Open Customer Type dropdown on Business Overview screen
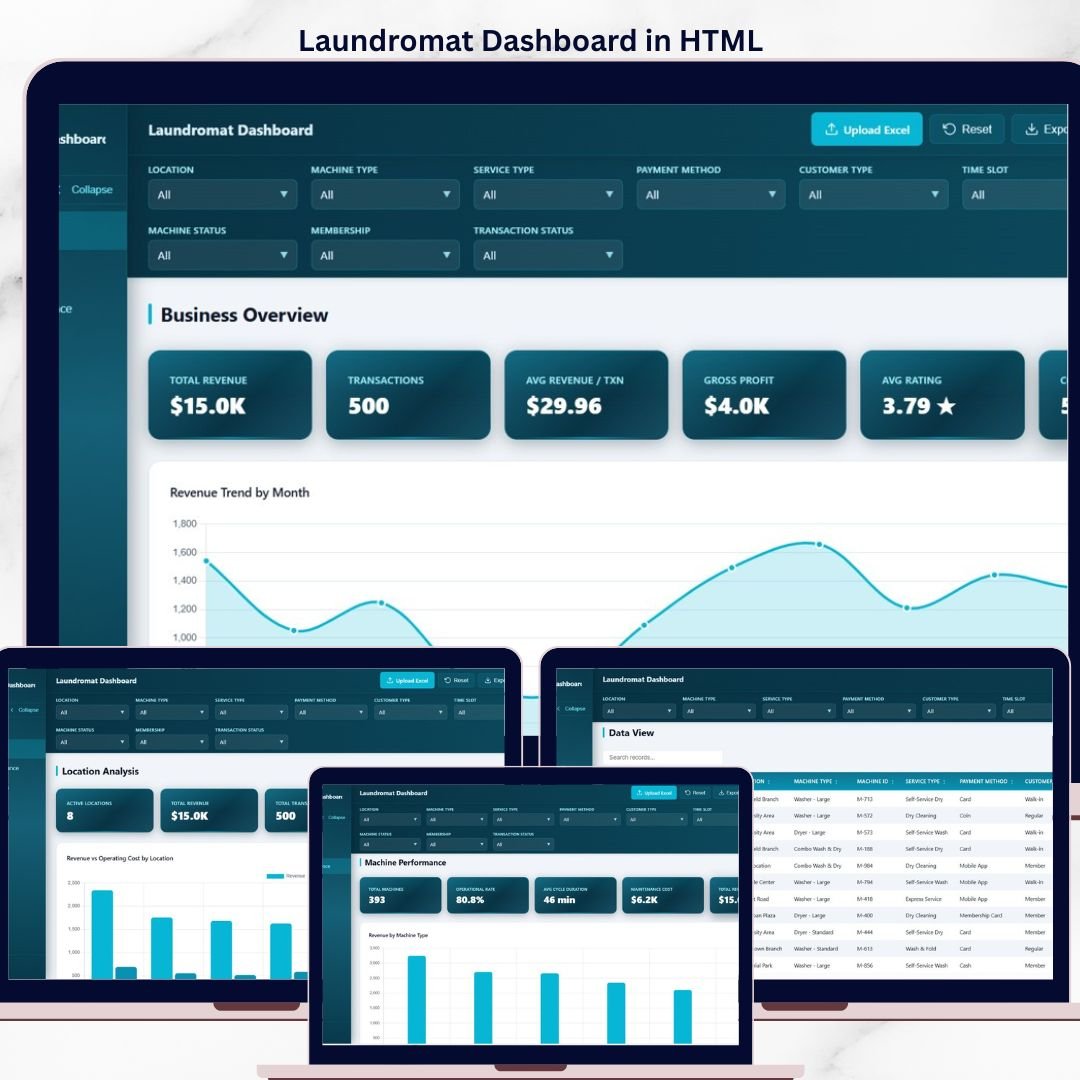 (873, 195)
